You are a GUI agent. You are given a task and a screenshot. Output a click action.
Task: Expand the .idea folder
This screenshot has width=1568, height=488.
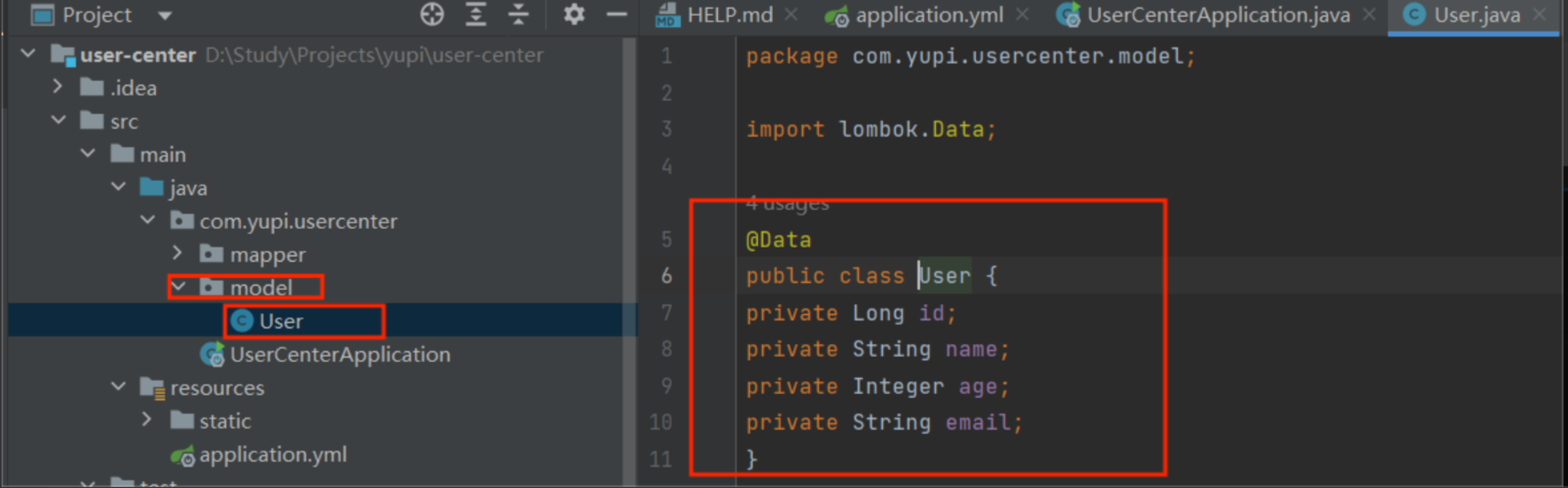click(x=58, y=87)
